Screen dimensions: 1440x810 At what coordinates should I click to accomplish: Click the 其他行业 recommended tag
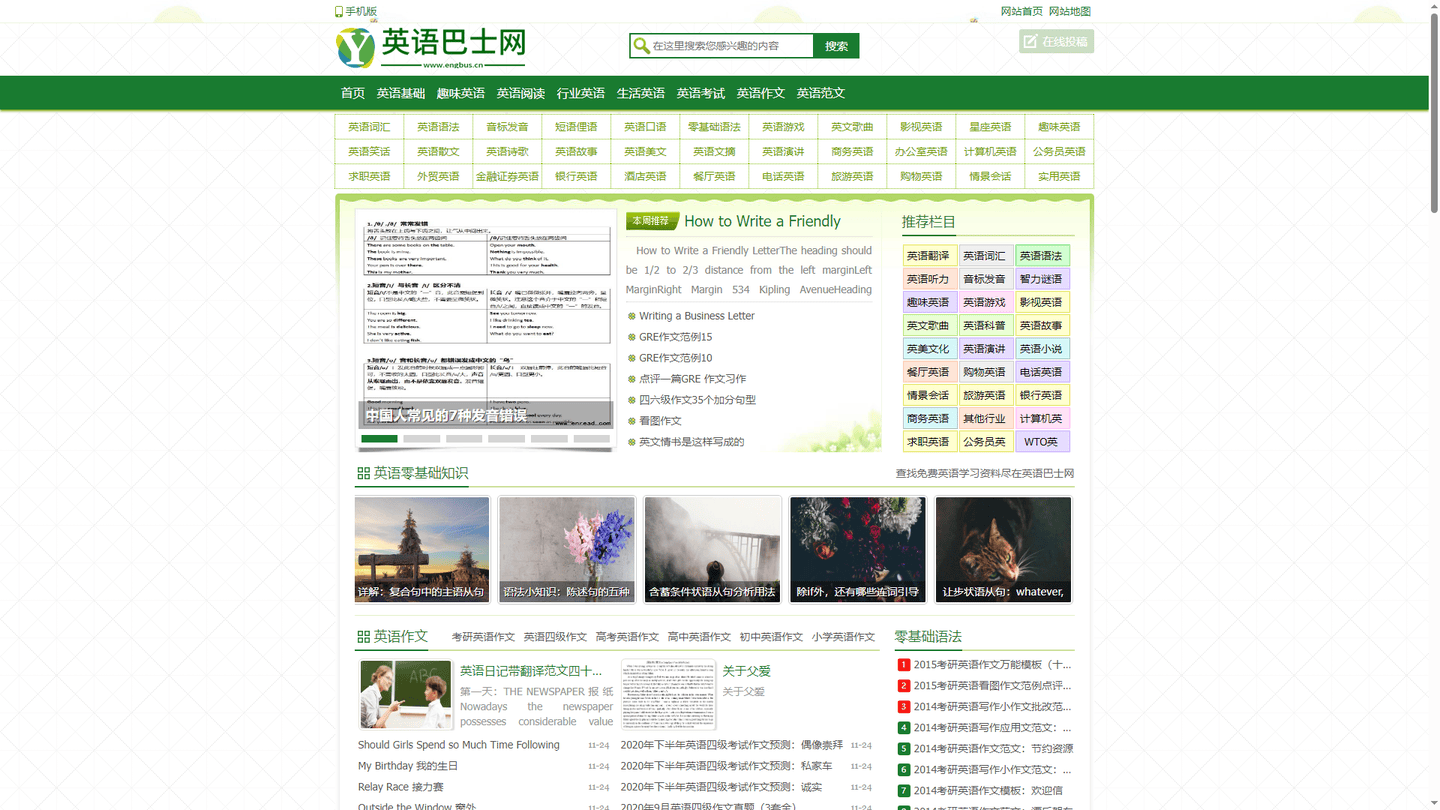985,419
